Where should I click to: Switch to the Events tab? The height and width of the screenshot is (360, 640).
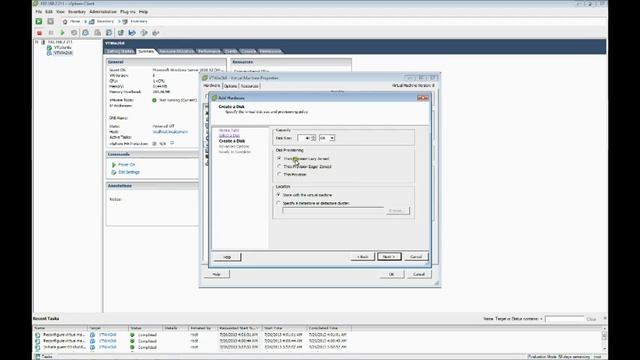(x=231, y=51)
